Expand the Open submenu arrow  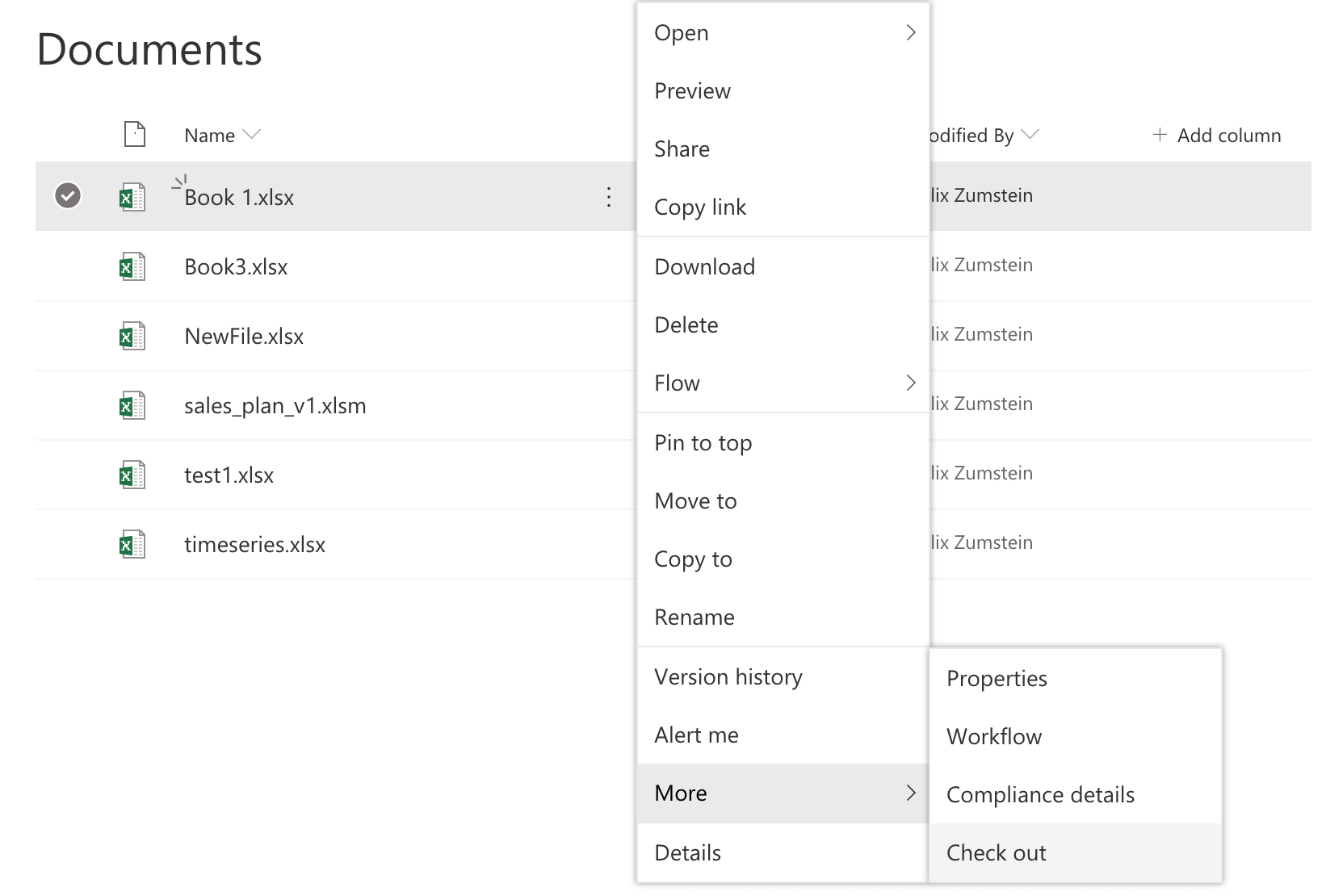pyautogui.click(x=911, y=32)
